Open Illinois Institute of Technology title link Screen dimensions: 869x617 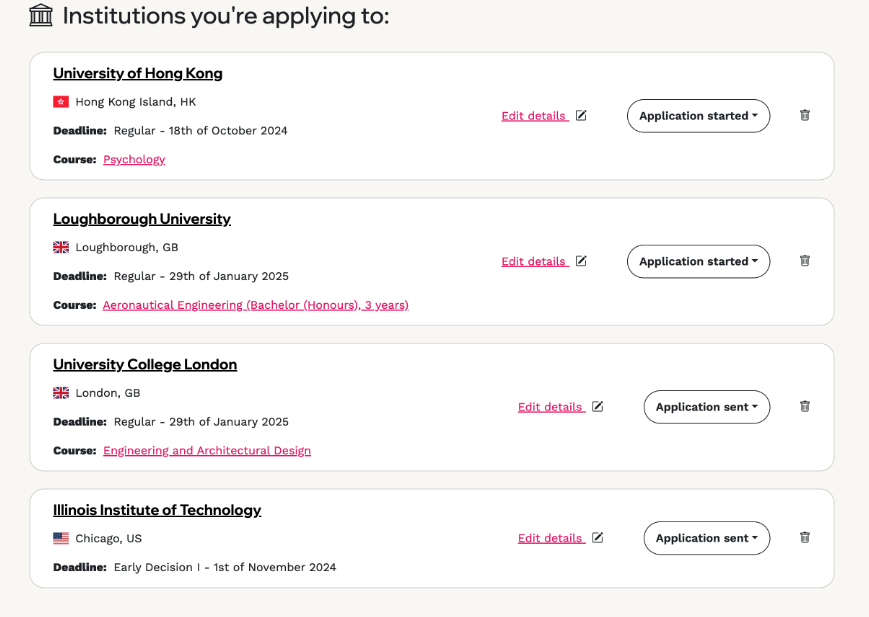tap(157, 510)
